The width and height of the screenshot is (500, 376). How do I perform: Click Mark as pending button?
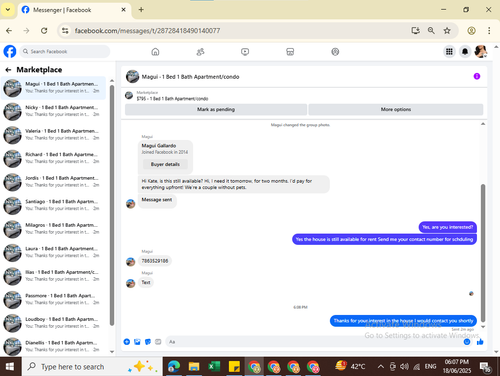(216, 109)
